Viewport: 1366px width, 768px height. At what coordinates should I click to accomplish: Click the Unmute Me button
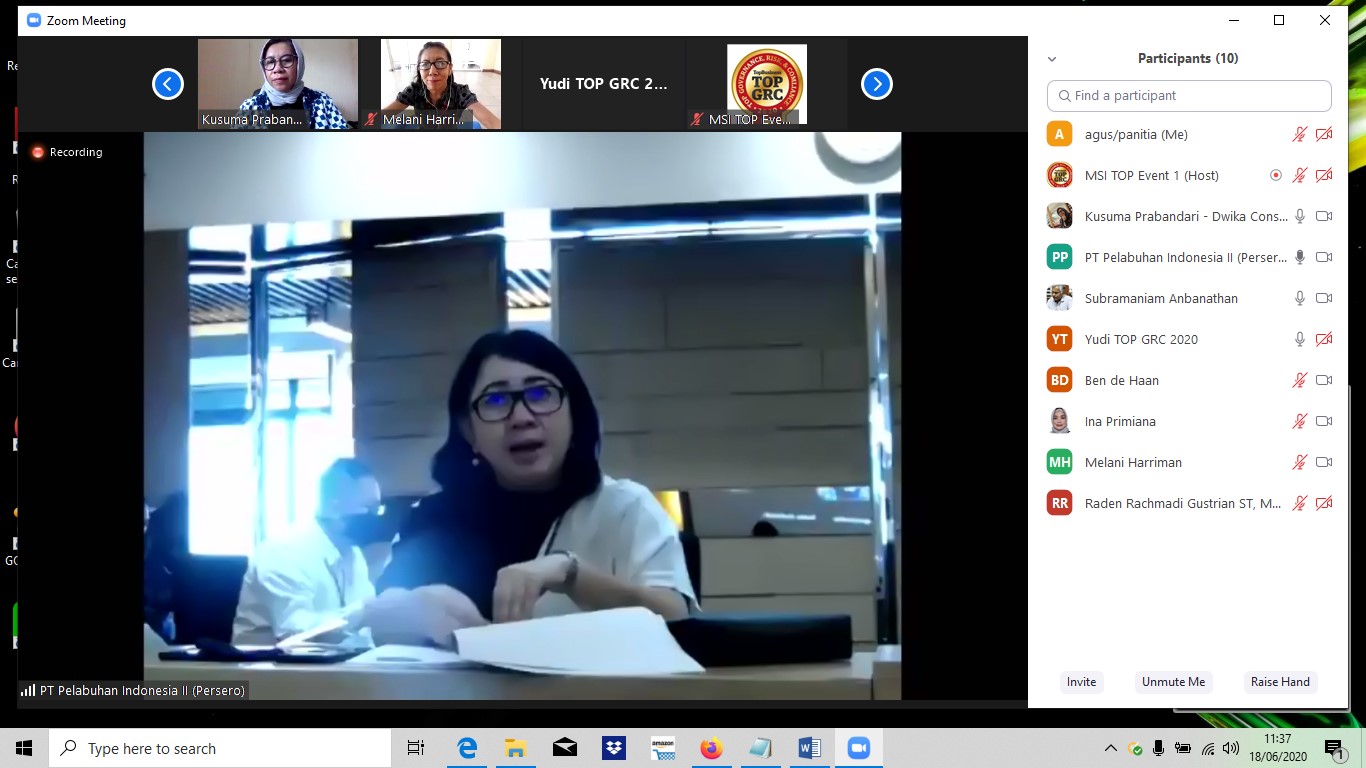pos(1173,682)
